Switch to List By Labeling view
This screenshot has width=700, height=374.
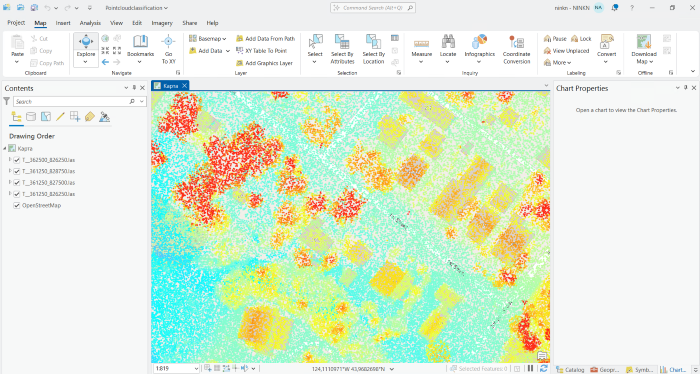click(x=90, y=117)
